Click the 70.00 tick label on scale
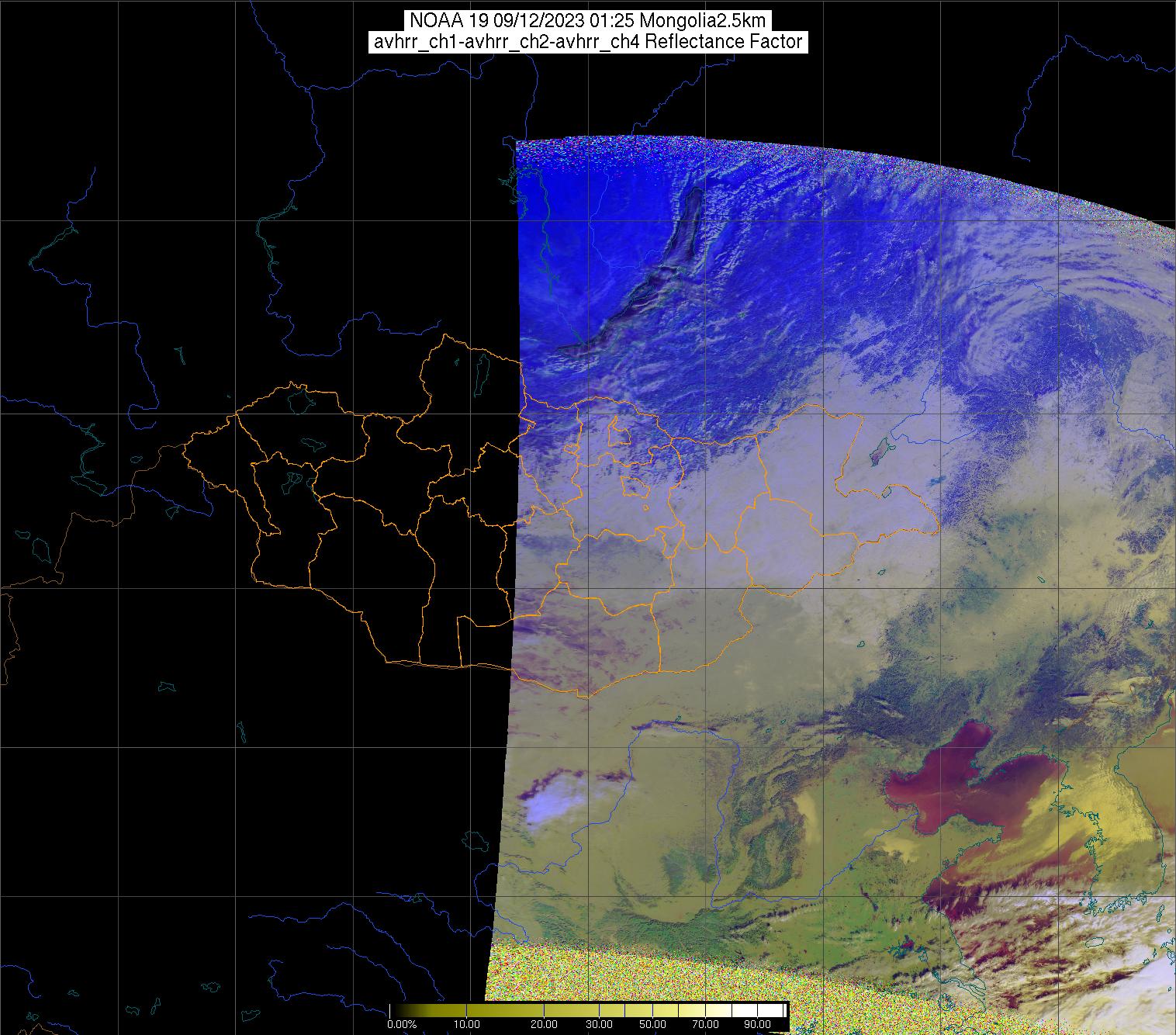 point(705,1025)
